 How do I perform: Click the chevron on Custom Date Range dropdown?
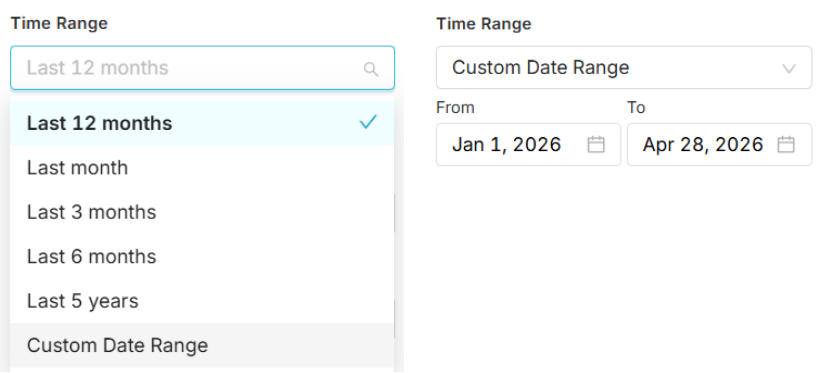pos(789,68)
